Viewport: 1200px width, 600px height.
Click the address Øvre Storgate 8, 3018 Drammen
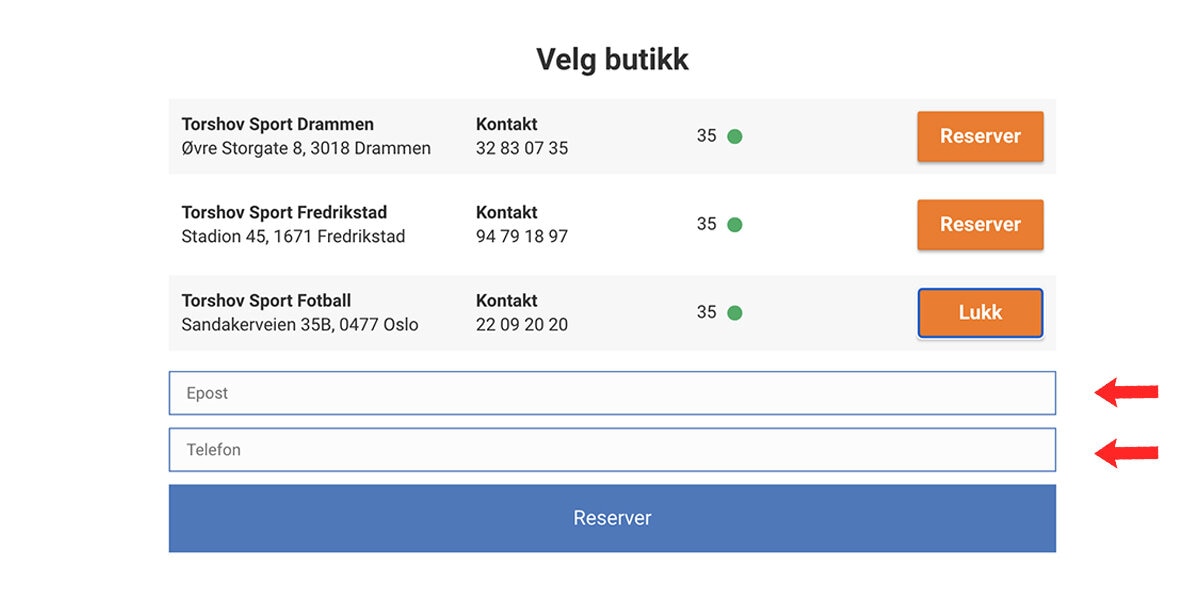pos(306,148)
